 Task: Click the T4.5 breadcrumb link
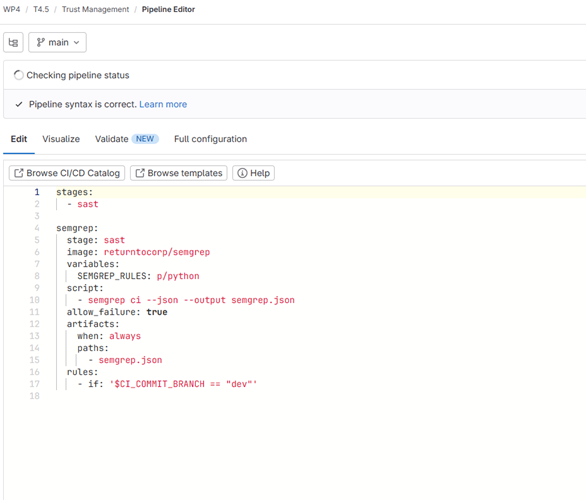click(x=41, y=9)
